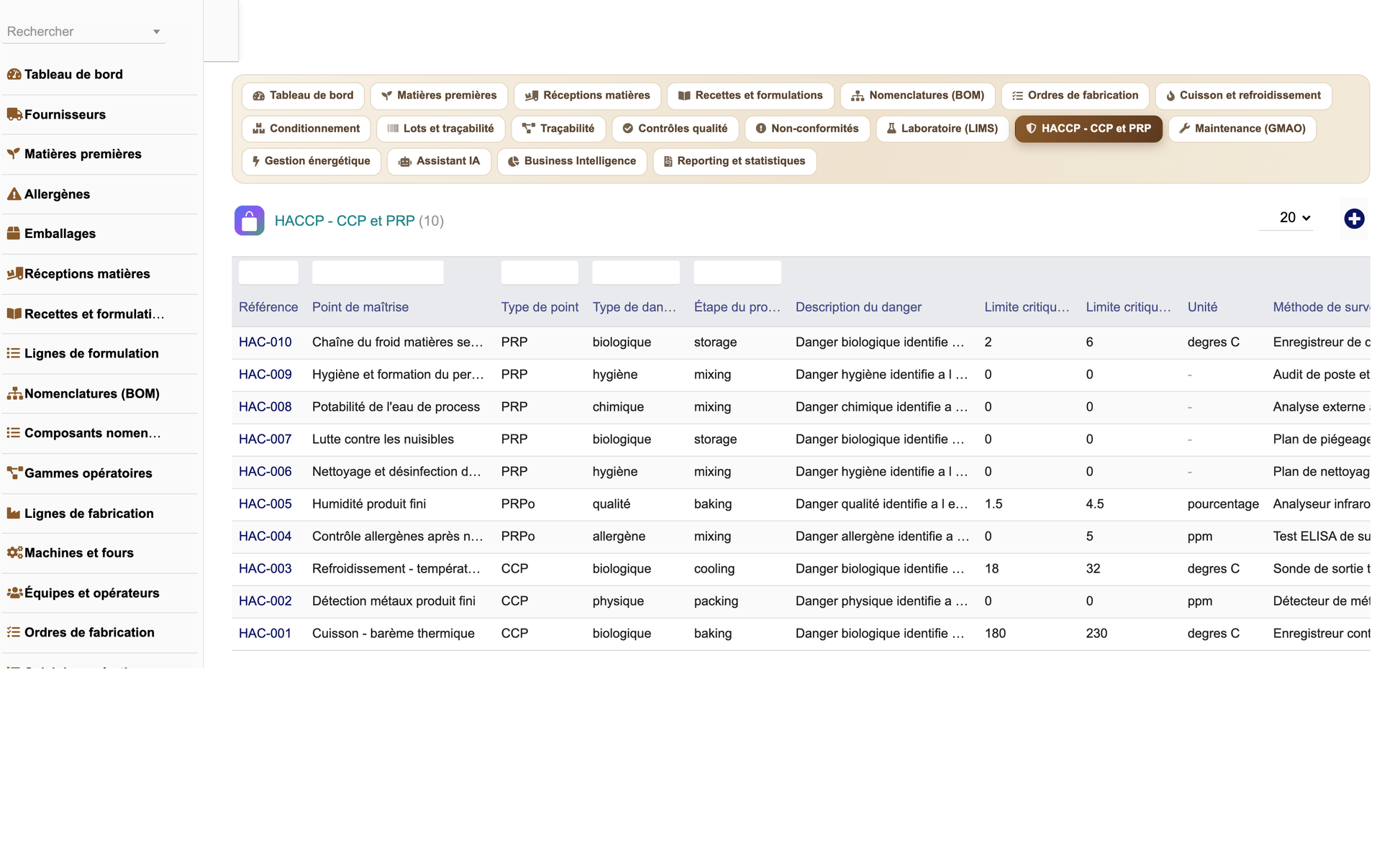Click the Emballages box icon in sidebar
This screenshot has height=866, width=1400.
point(14,234)
